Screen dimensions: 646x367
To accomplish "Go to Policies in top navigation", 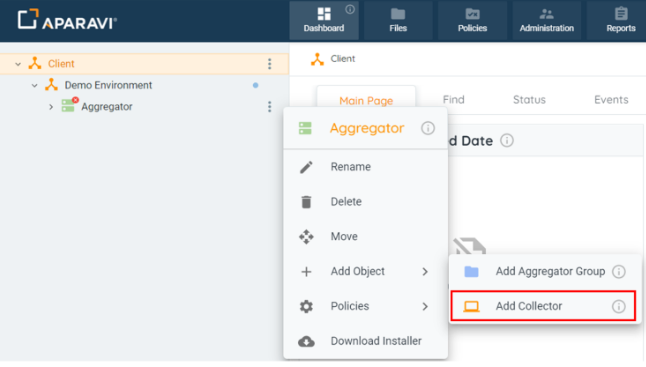I will [472, 20].
